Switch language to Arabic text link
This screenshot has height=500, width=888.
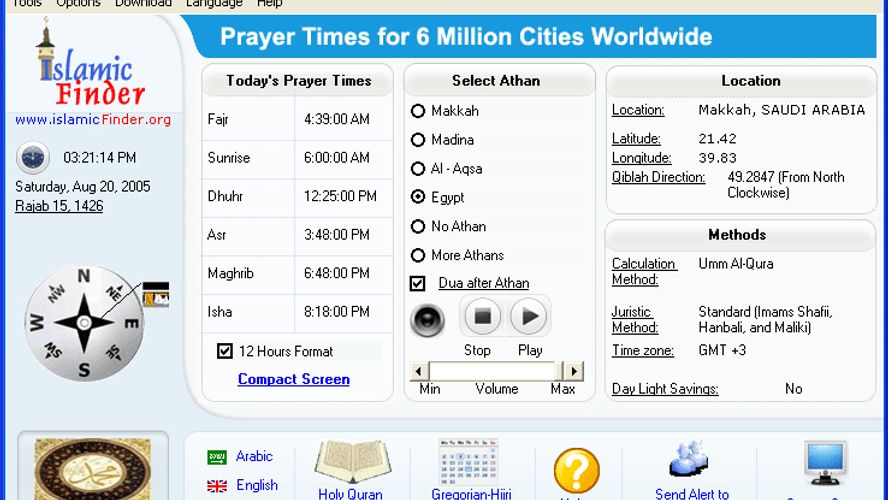point(254,456)
